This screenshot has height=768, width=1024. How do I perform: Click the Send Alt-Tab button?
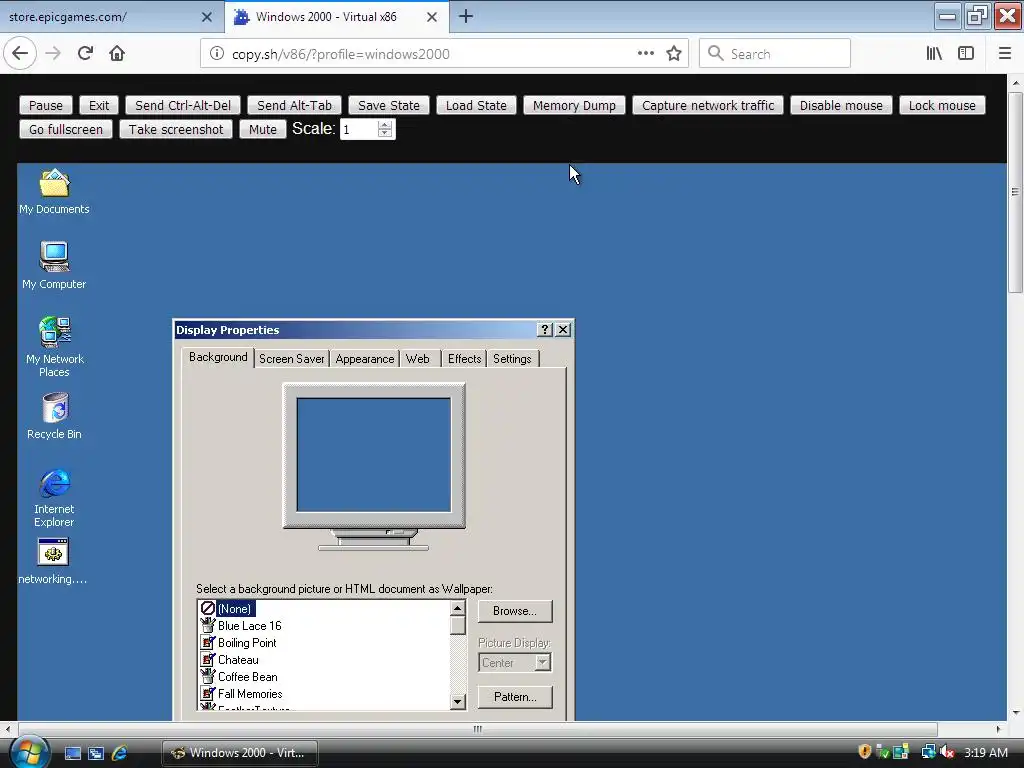coord(294,105)
